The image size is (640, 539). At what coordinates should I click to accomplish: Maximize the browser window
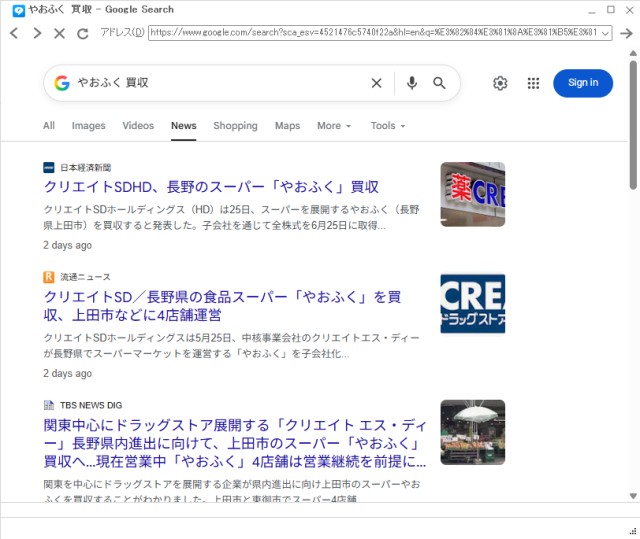pyautogui.click(x=611, y=10)
